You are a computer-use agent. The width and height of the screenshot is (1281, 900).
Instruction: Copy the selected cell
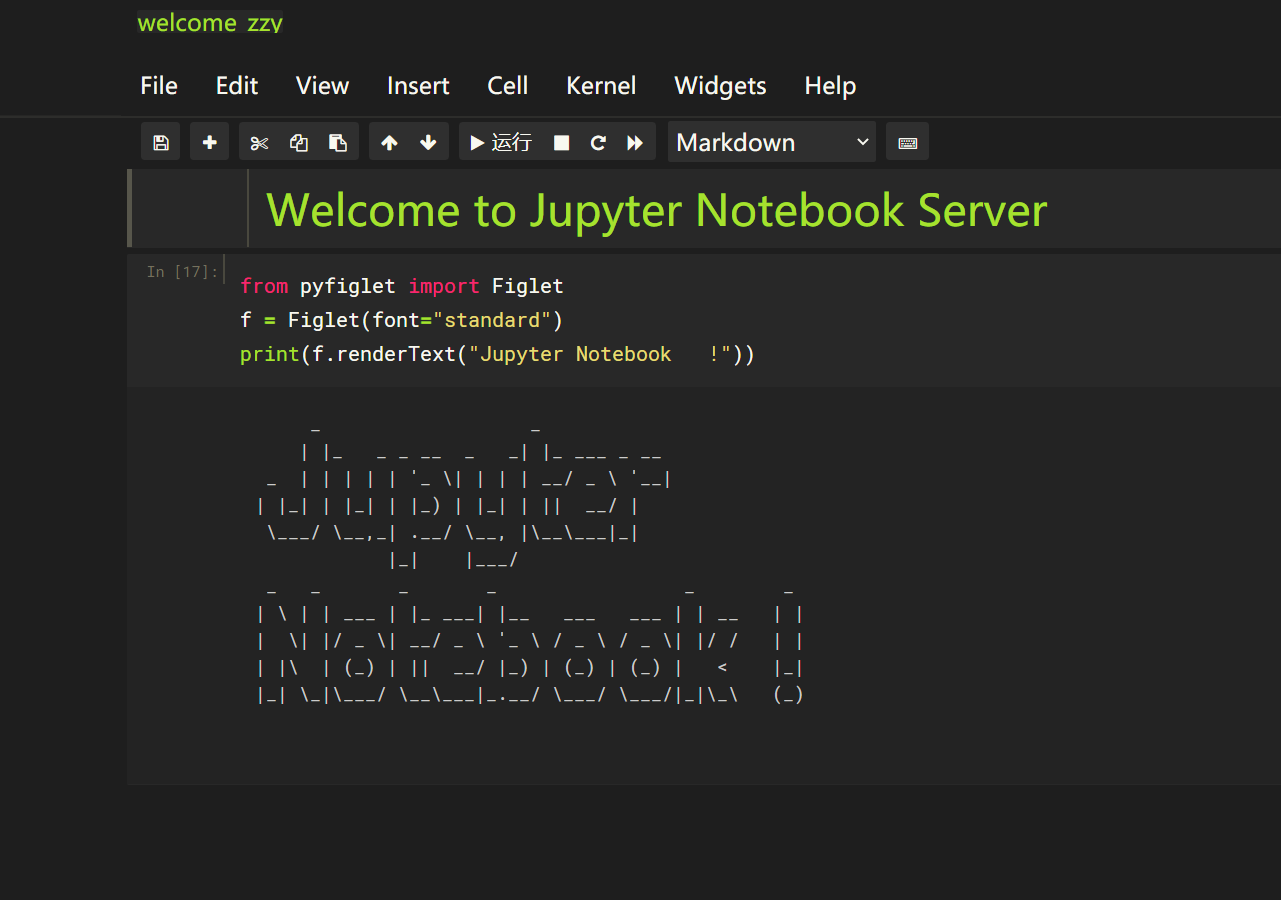(x=298, y=141)
